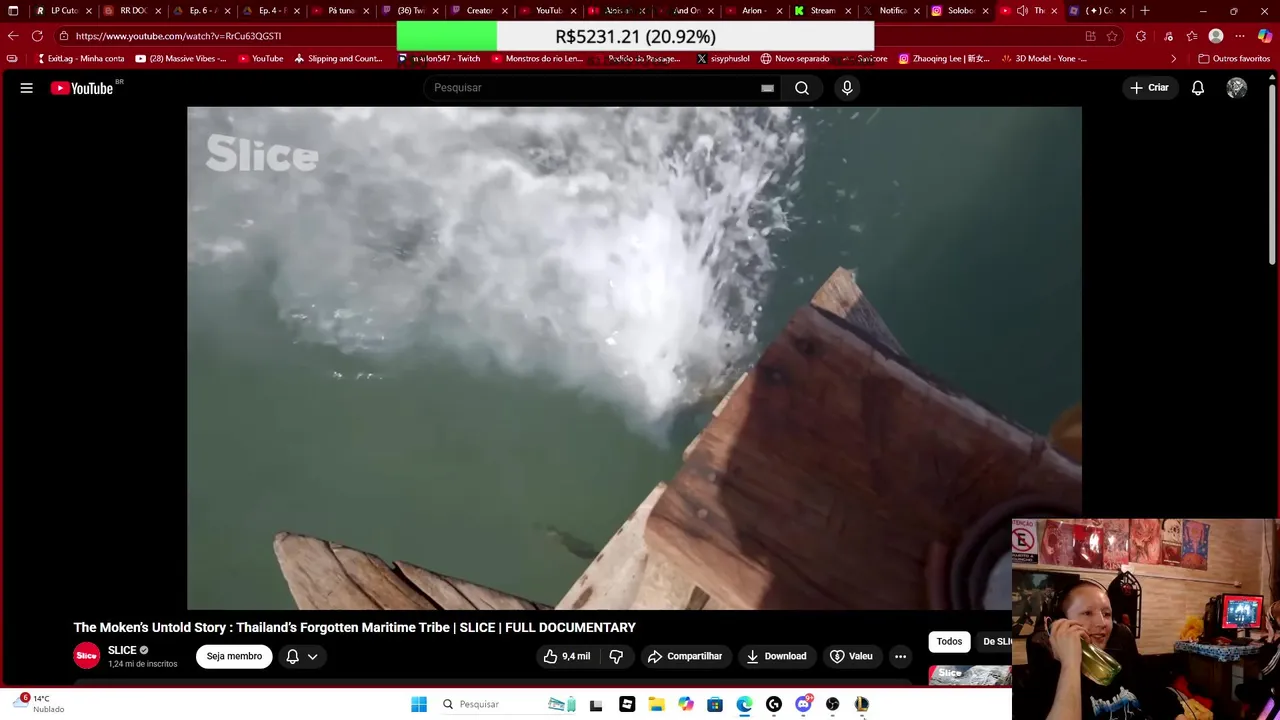1280x720 pixels.
Task: Expand the bookmarks overflow chevron
Action: [x=1174, y=59]
